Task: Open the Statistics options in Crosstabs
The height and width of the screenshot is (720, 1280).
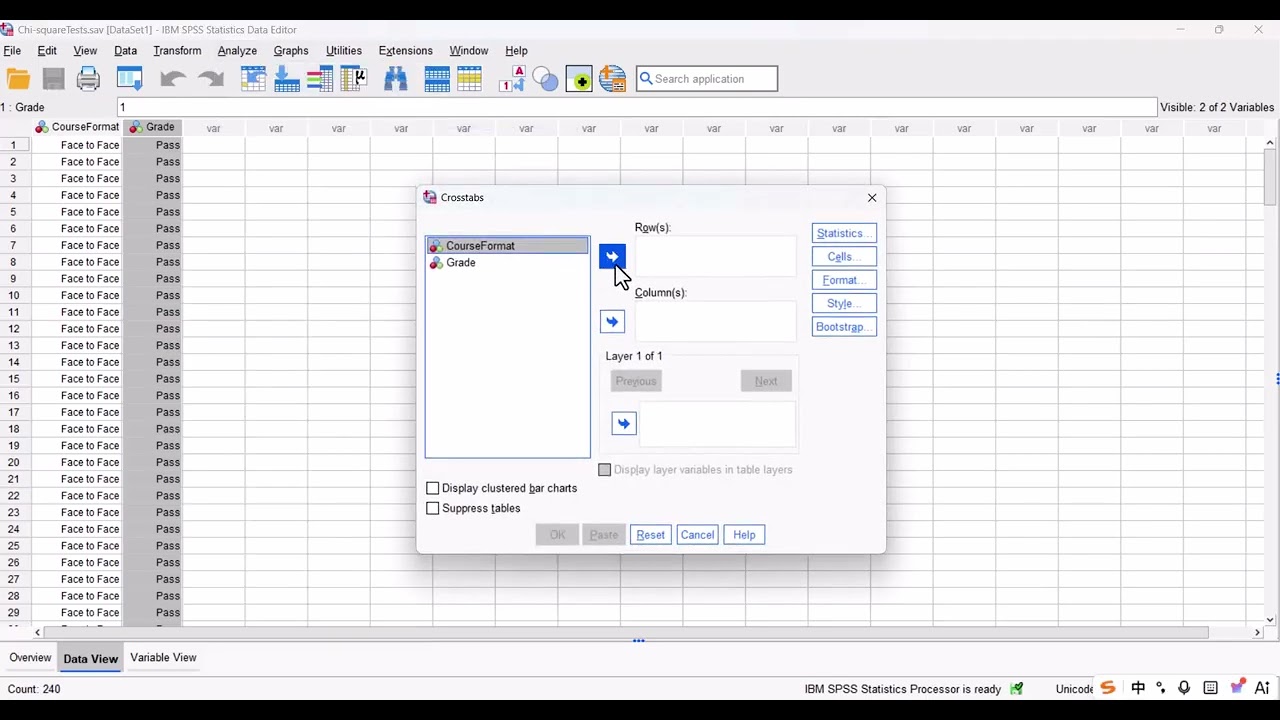Action: [844, 234]
